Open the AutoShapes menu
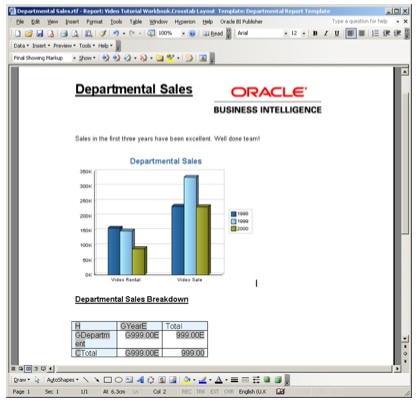The height and width of the screenshot is (407, 417). tap(63, 380)
